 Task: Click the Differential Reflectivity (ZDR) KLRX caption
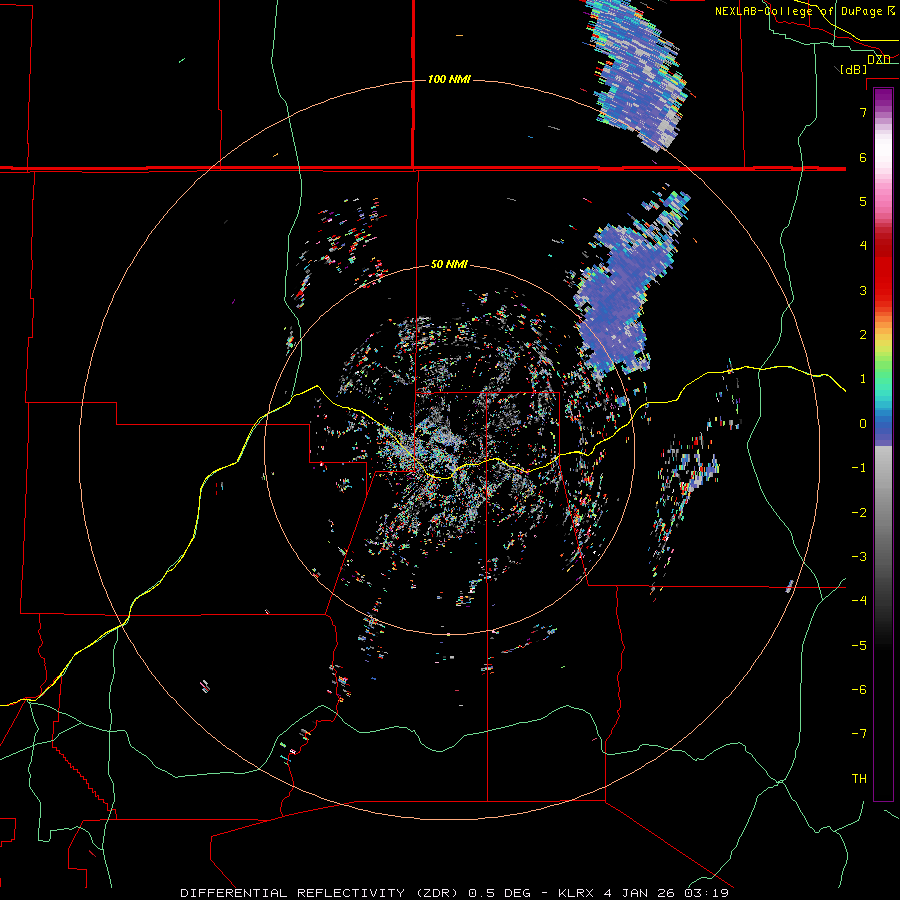455,893
